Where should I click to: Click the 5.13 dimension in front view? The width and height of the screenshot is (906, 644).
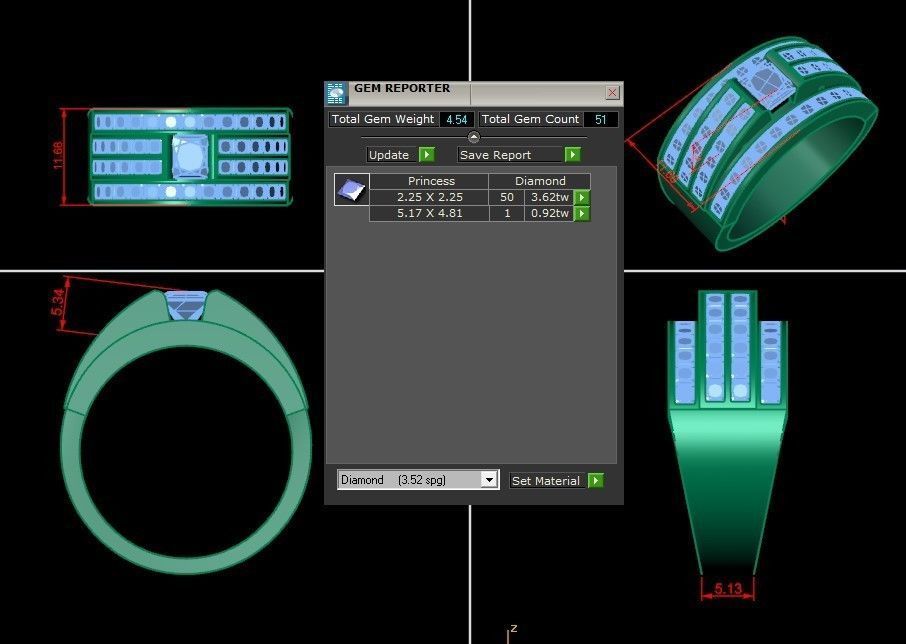tap(728, 589)
